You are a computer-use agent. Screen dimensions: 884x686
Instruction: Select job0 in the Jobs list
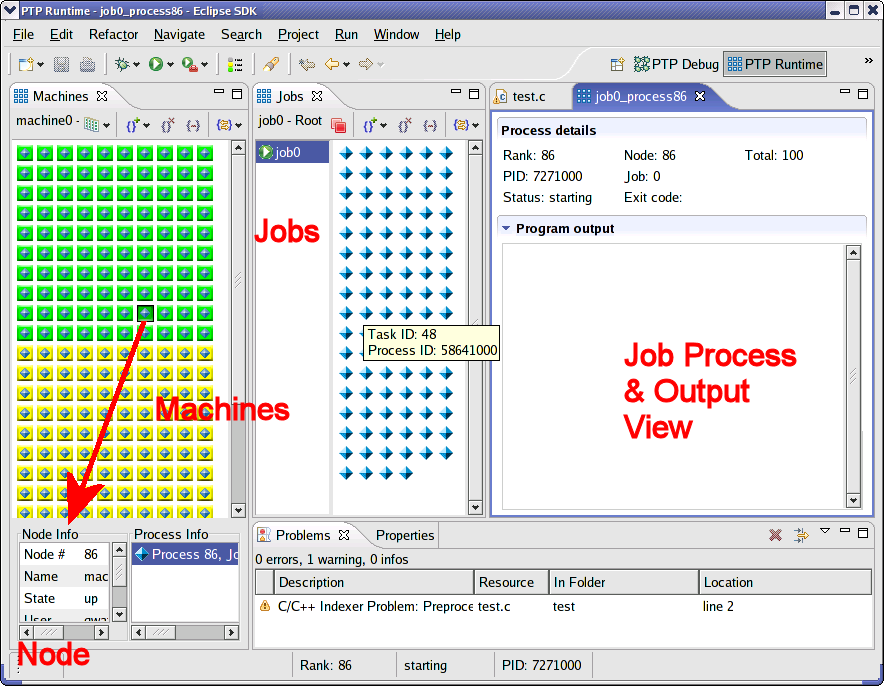pyautogui.click(x=293, y=152)
